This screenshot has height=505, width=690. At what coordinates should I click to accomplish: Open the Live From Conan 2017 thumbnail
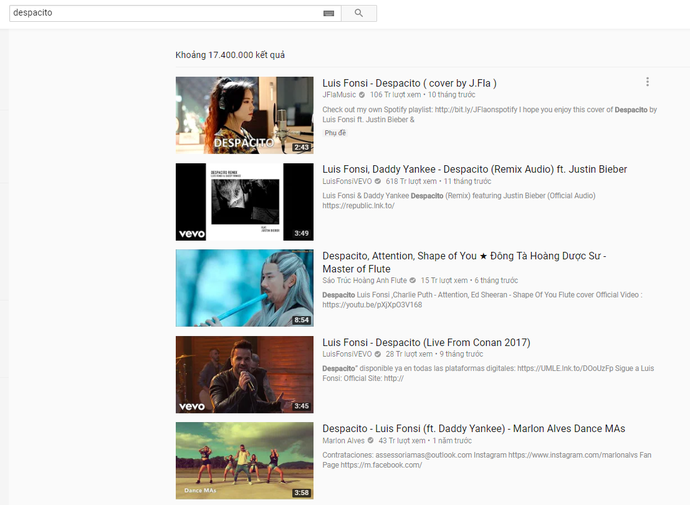click(245, 375)
